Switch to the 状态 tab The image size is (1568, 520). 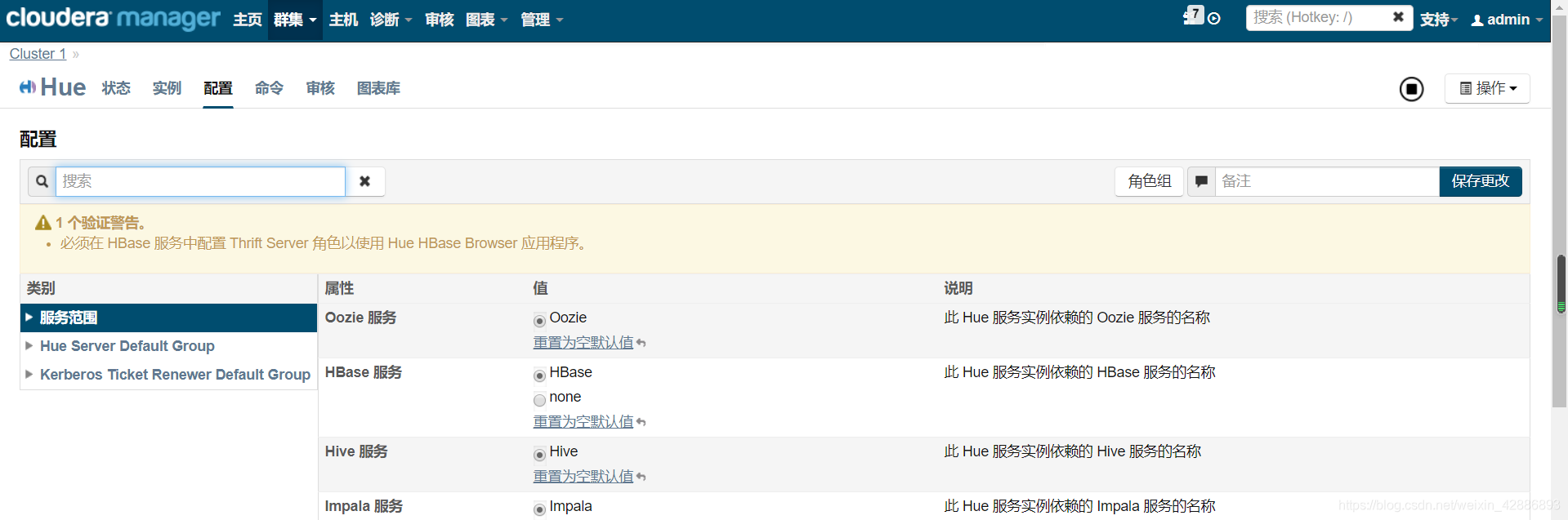(116, 88)
